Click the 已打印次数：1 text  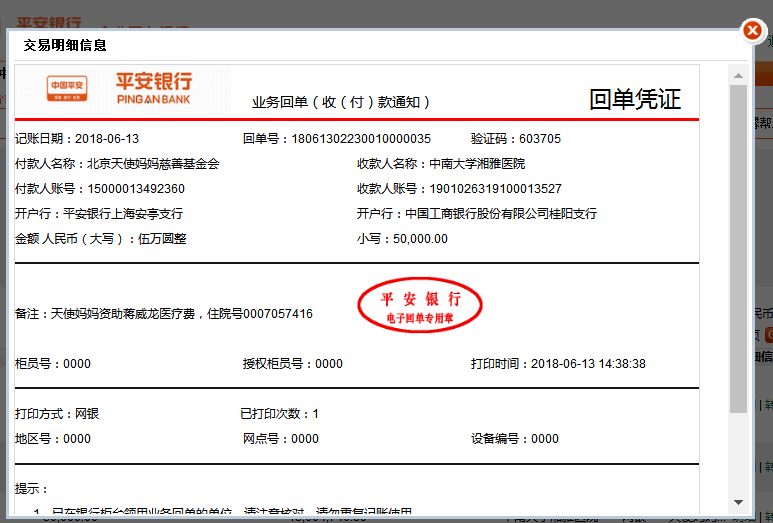point(280,414)
